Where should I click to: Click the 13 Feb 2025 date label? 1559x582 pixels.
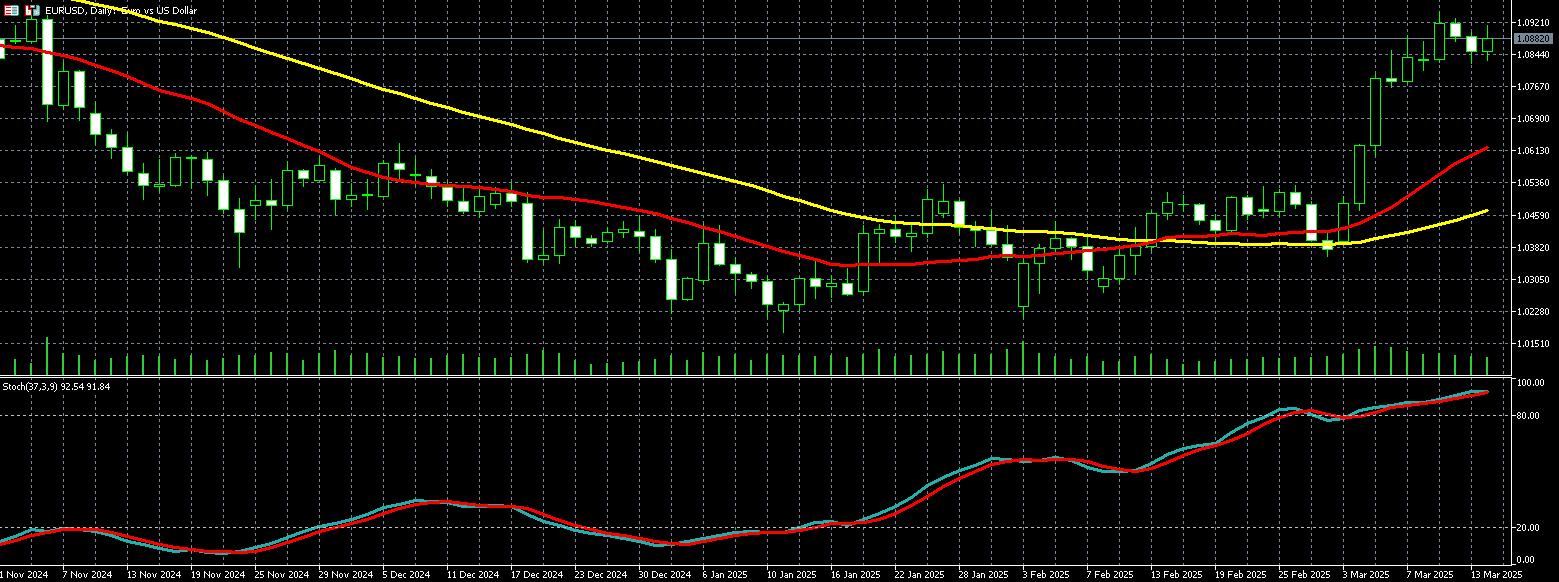pos(1176,575)
